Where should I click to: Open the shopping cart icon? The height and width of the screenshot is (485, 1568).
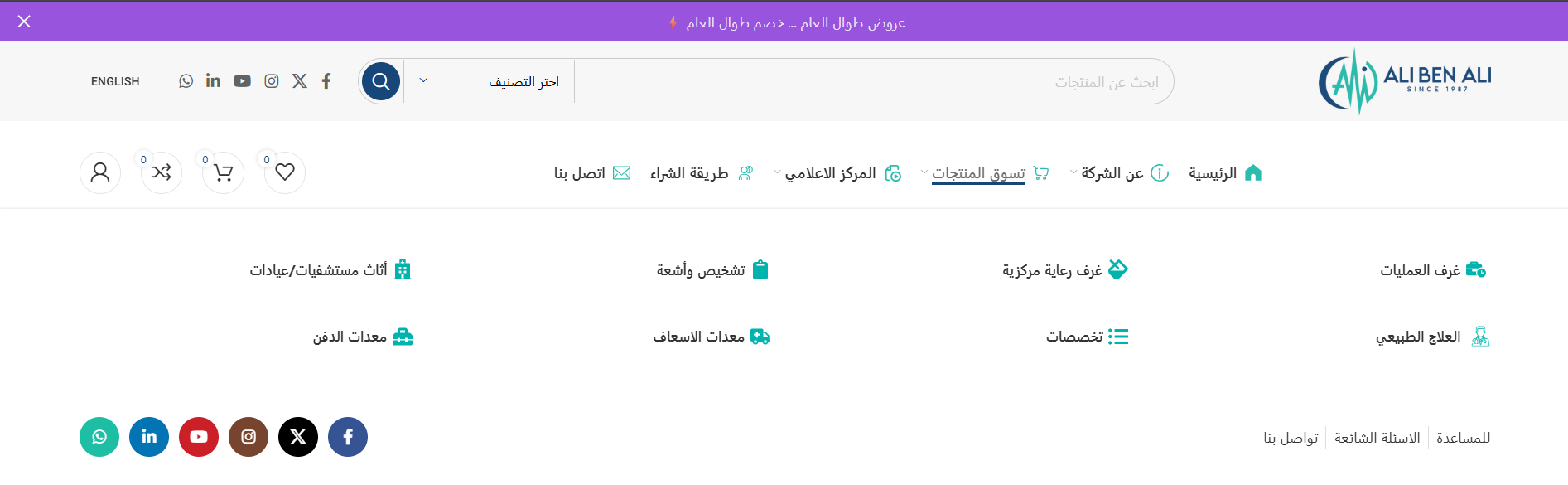(223, 172)
